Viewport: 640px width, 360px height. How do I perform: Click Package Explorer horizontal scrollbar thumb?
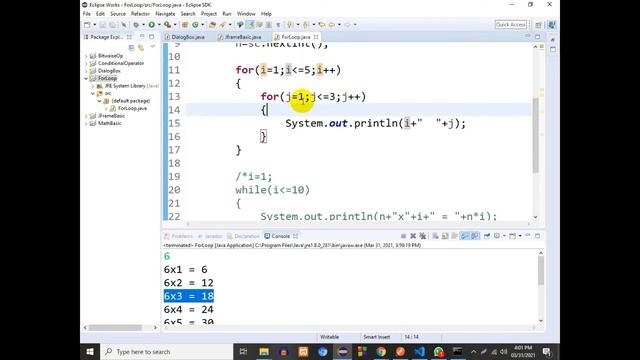pos(115,327)
